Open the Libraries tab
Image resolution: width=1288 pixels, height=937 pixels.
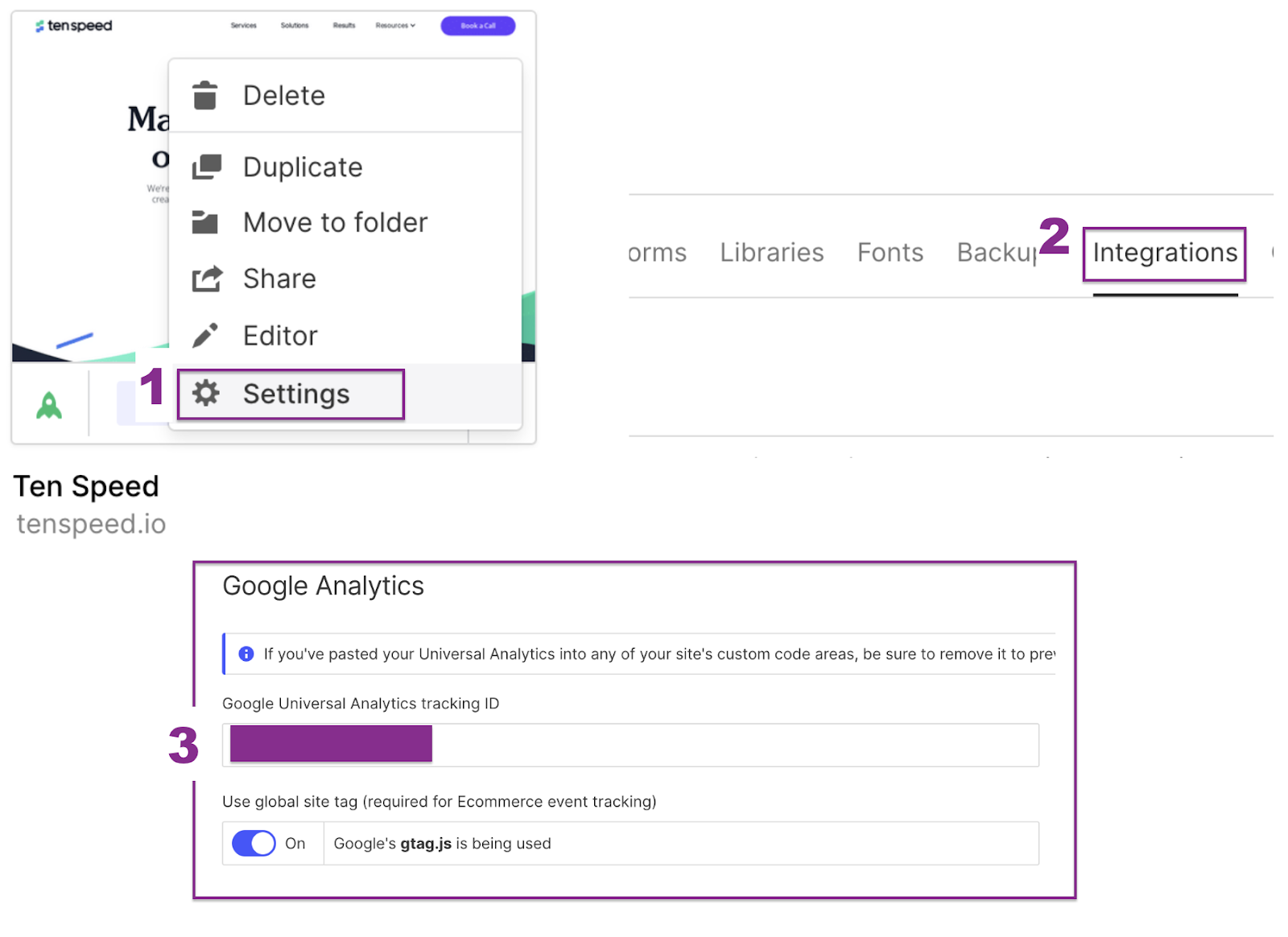click(x=771, y=253)
